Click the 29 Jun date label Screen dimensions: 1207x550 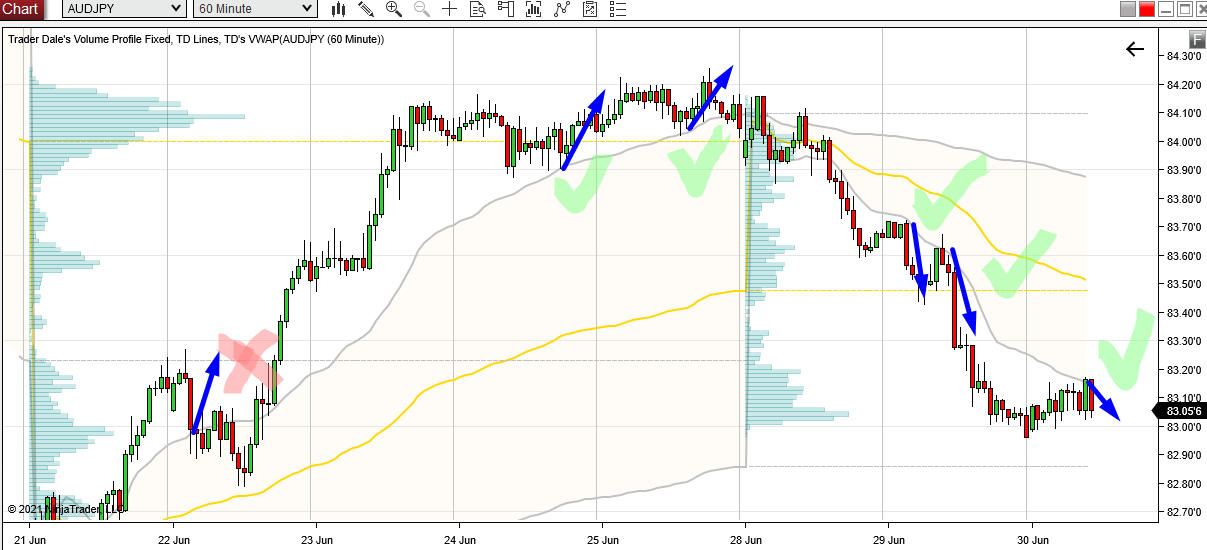click(887, 538)
